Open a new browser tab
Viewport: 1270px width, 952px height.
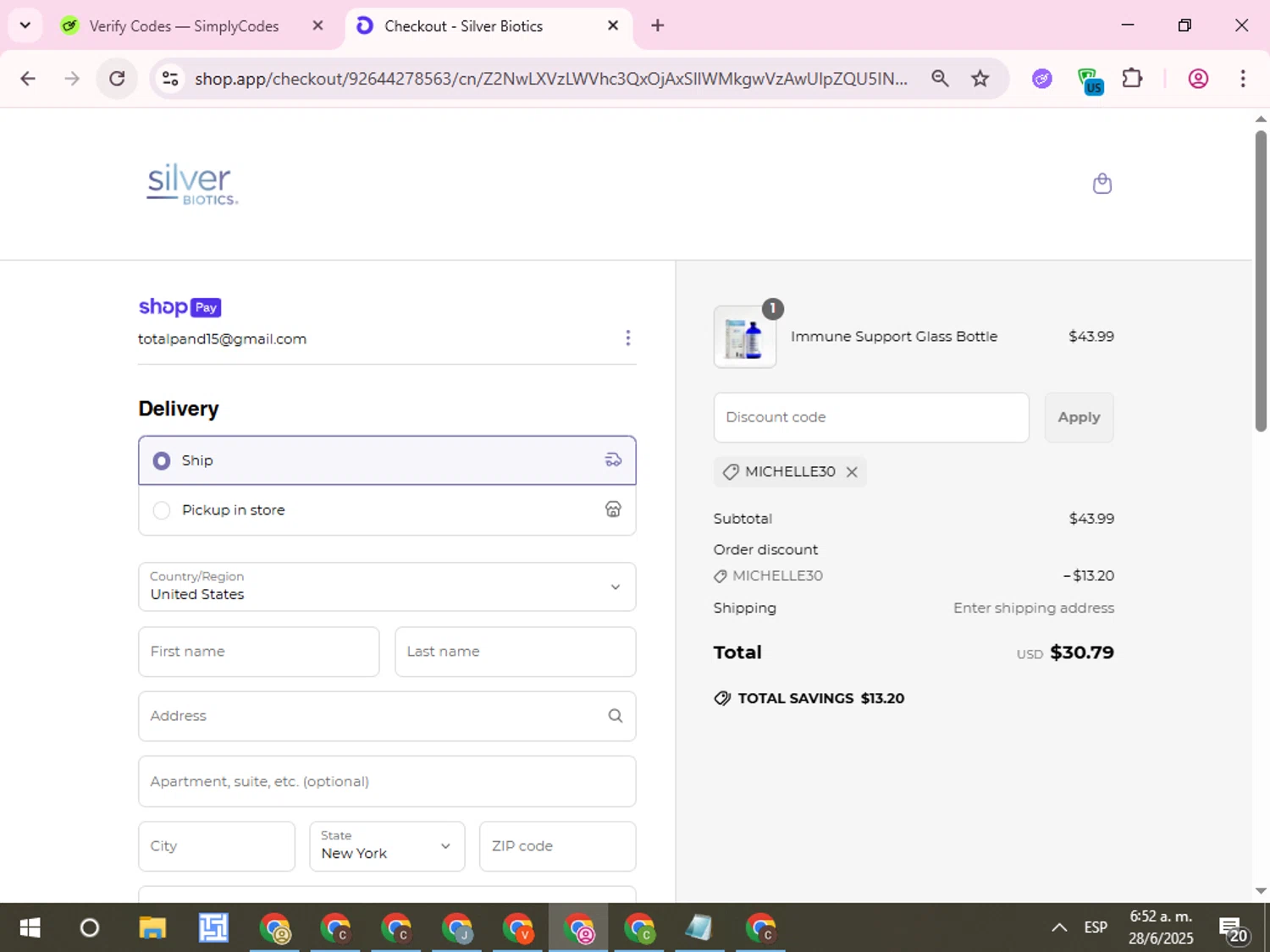pos(657,25)
